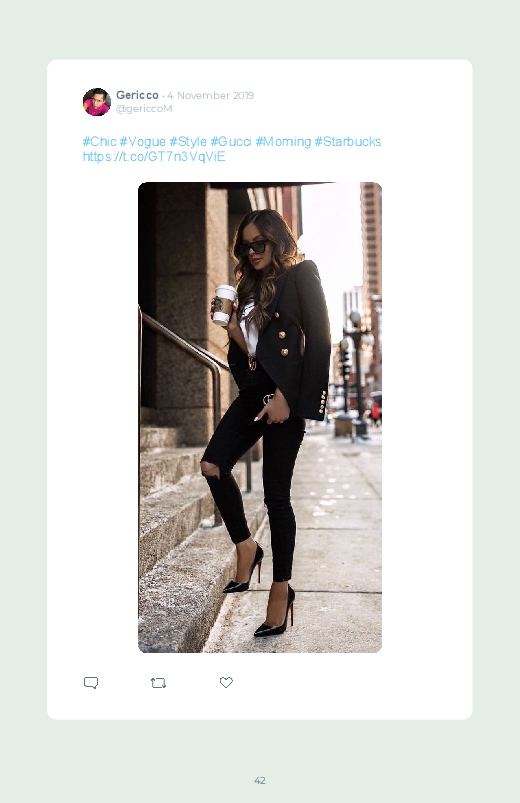Open Gericco's profile avatar picture
This screenshot has width=520, height=803.
pyautogui.click(x=97, y=102)
